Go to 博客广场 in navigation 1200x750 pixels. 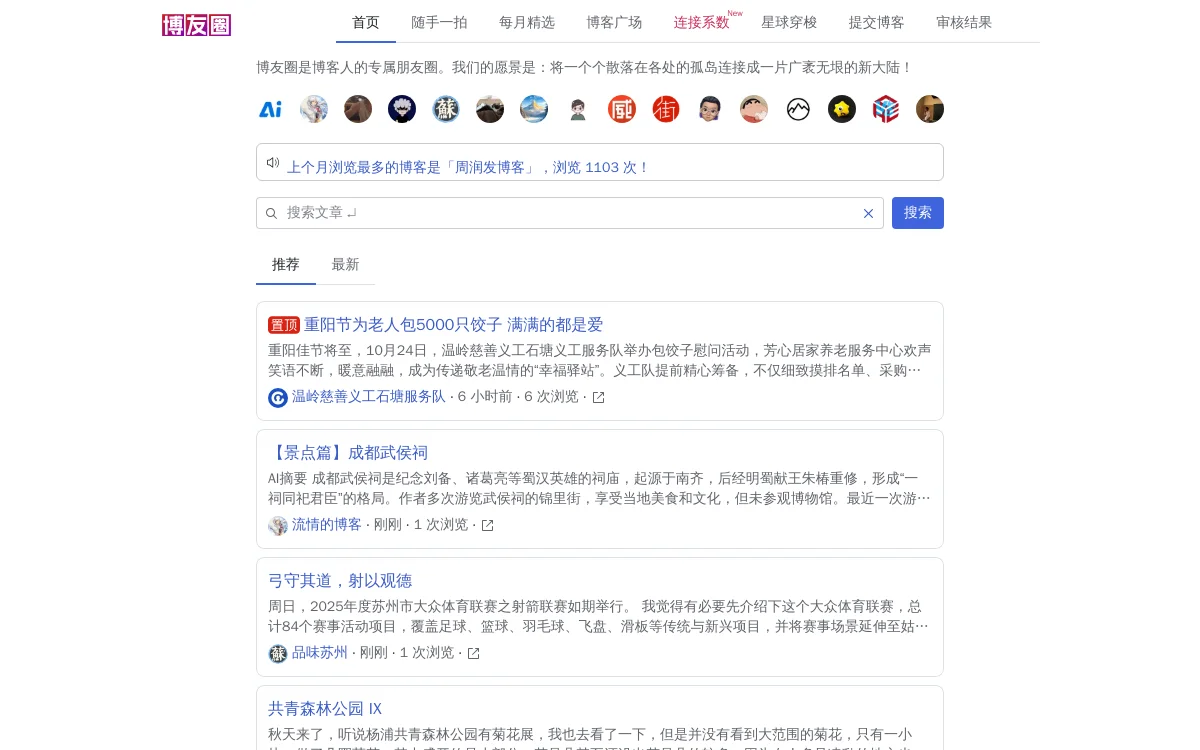click(x=614, y=22)
